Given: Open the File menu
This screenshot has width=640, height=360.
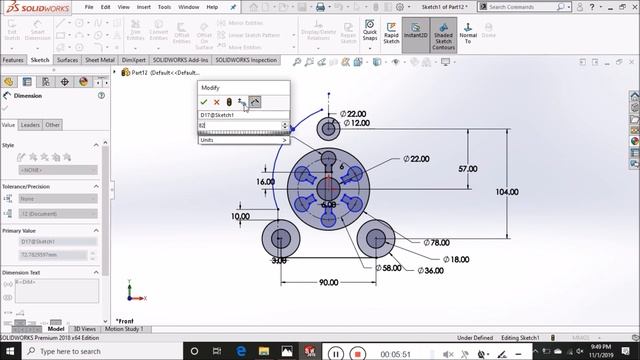Looking at the screenshot, I should [89, 7].
